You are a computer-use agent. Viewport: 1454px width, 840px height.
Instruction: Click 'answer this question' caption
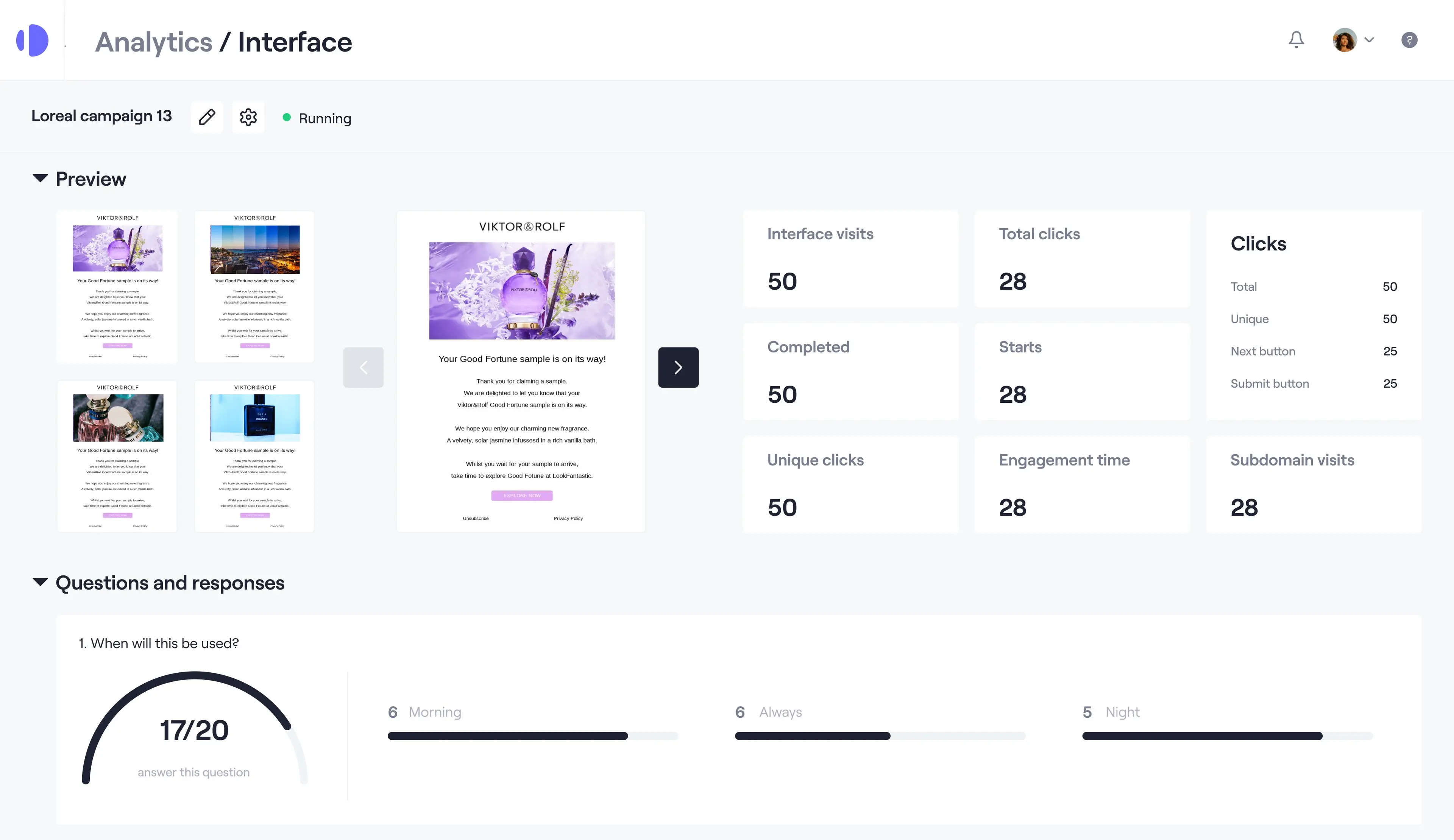coord(193,773)
